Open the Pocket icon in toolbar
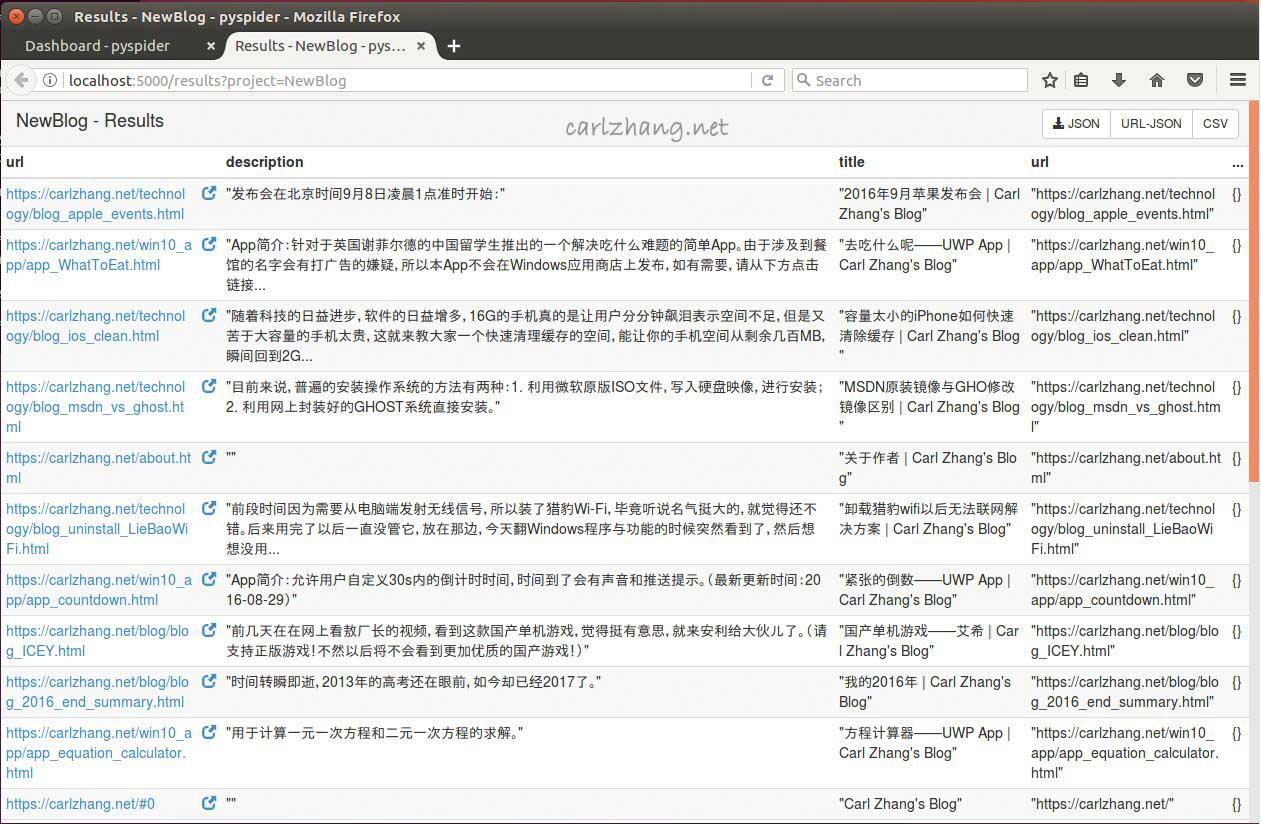 (x=1195, y=80)
